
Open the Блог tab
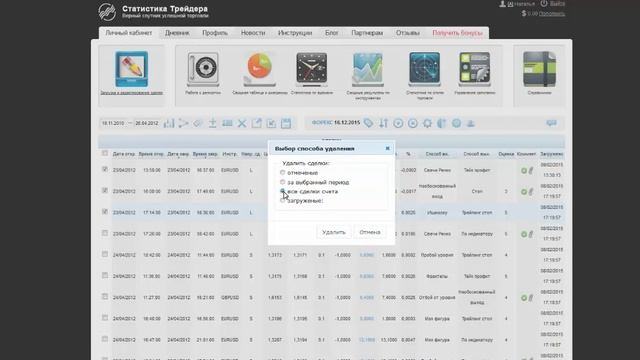(332, 33)
